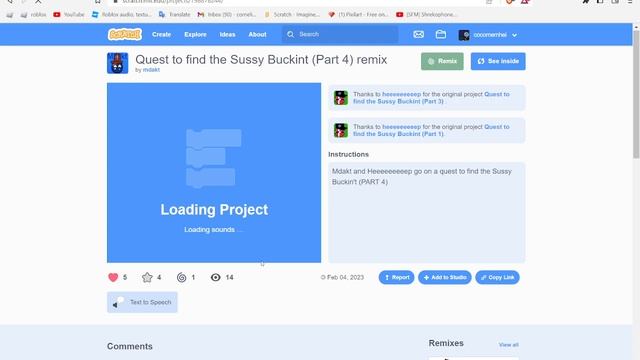Open the roblox bookmark

pyautogui.click(x=33, y=14)
